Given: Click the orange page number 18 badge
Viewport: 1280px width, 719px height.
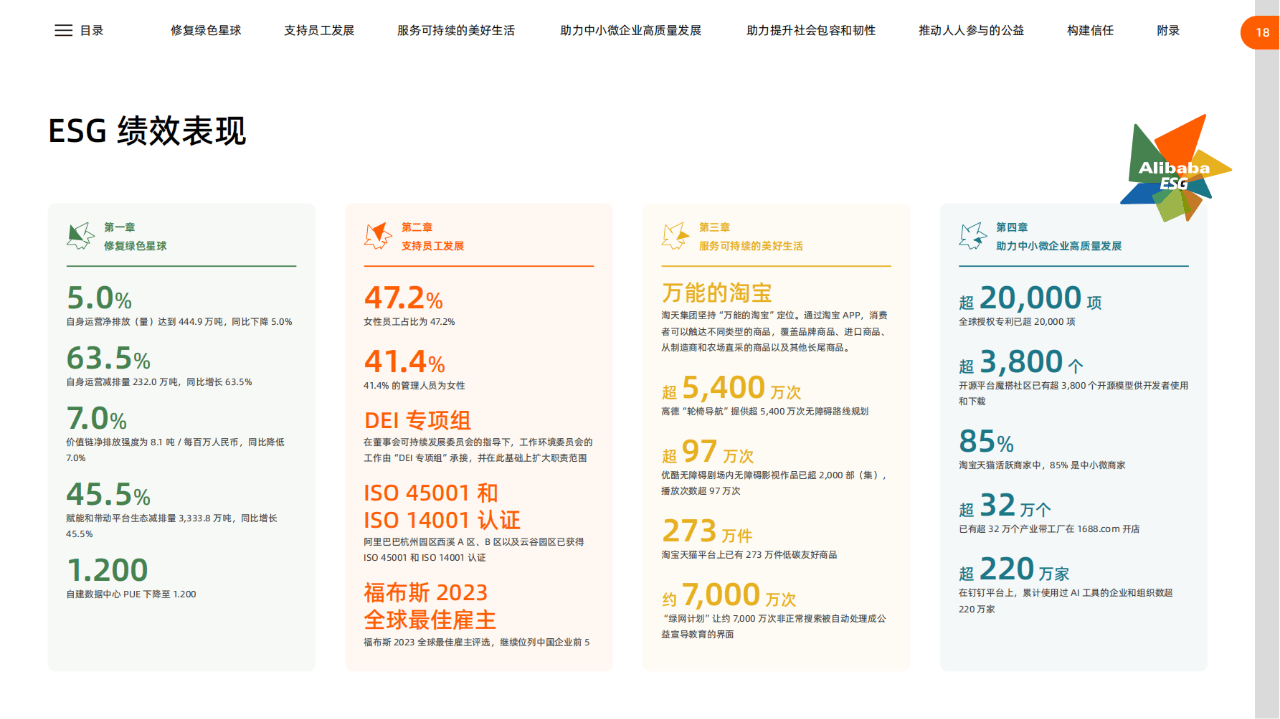Looking at the screenshot, I should tap(1260, 32).
